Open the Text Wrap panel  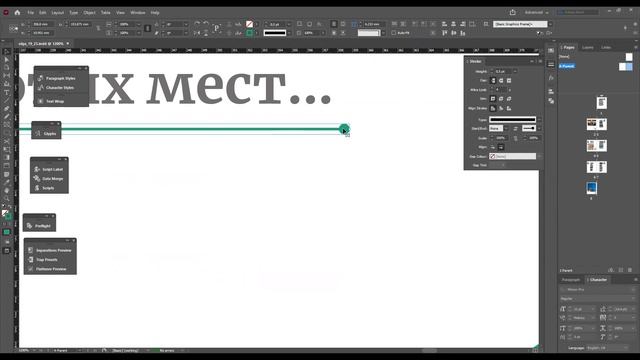(x=55, y=101)
